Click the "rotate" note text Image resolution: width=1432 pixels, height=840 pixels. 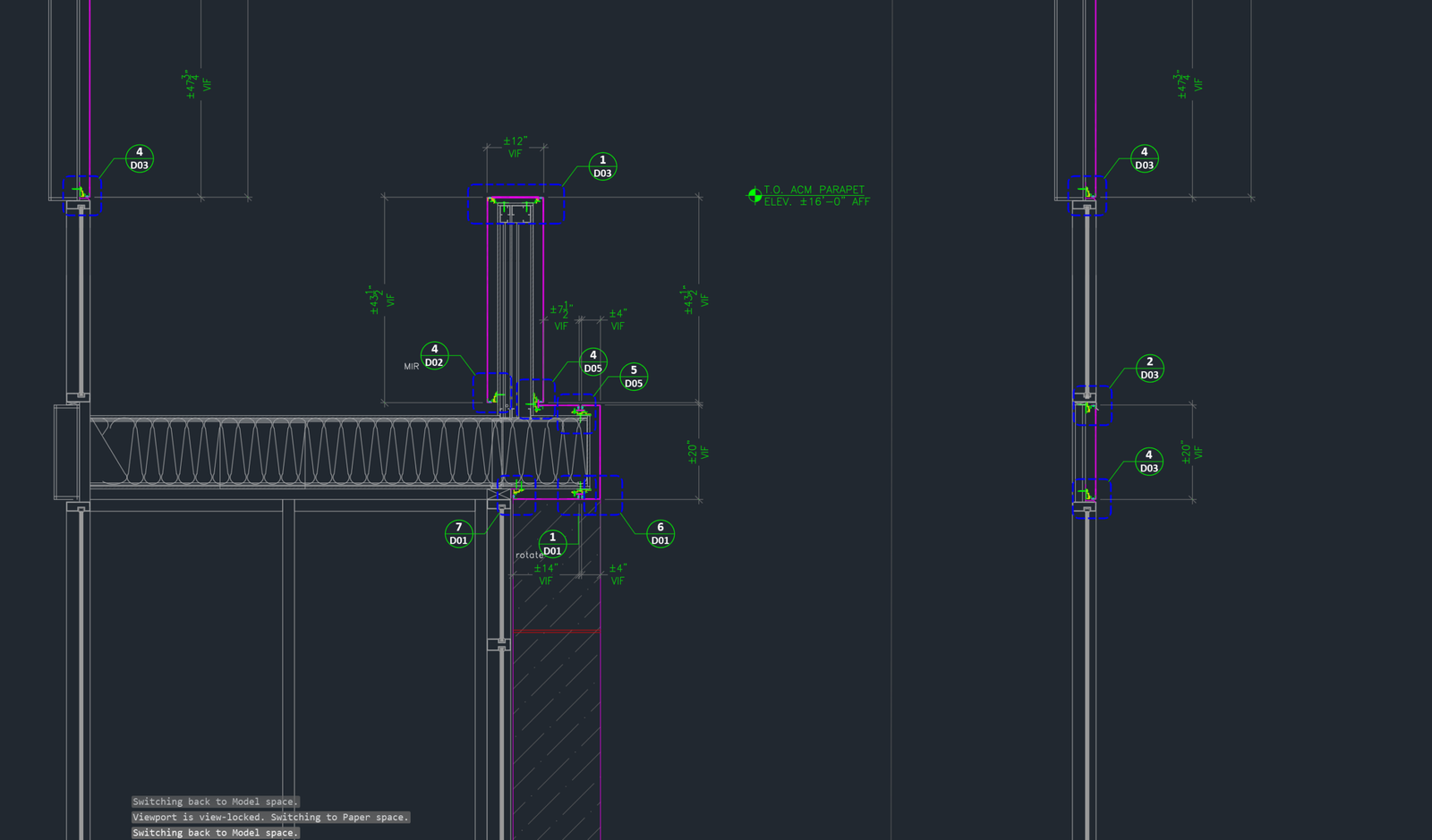(529, 556)
